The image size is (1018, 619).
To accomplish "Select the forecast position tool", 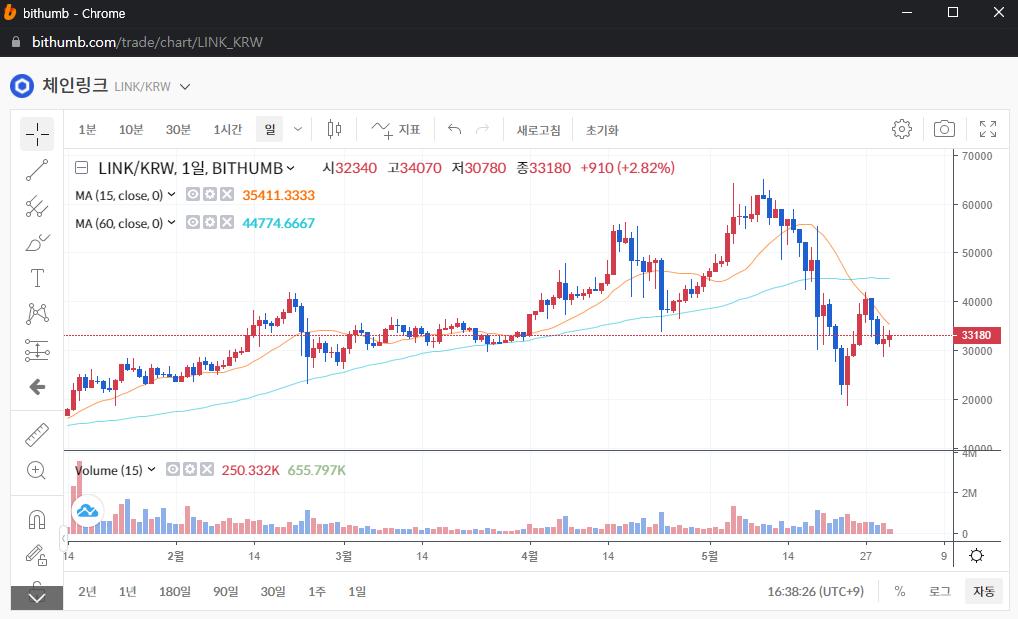I will click(37, 350).
